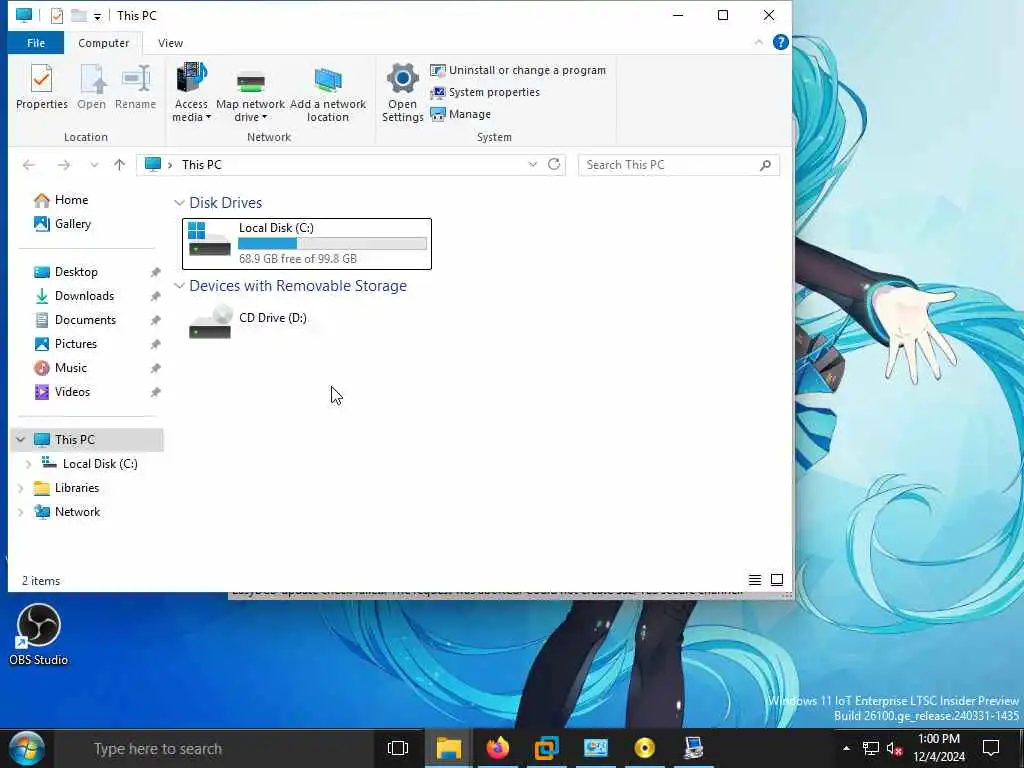The width and height of the screenshot is (1024, 768).
Task: Go back with the back arrow
Action: (x=29, y=165)
